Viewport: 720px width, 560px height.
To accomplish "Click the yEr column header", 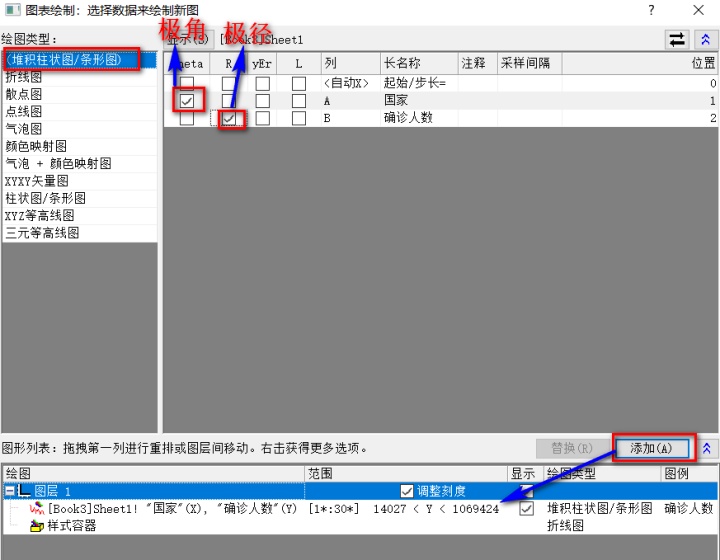I will click(262, 63).
